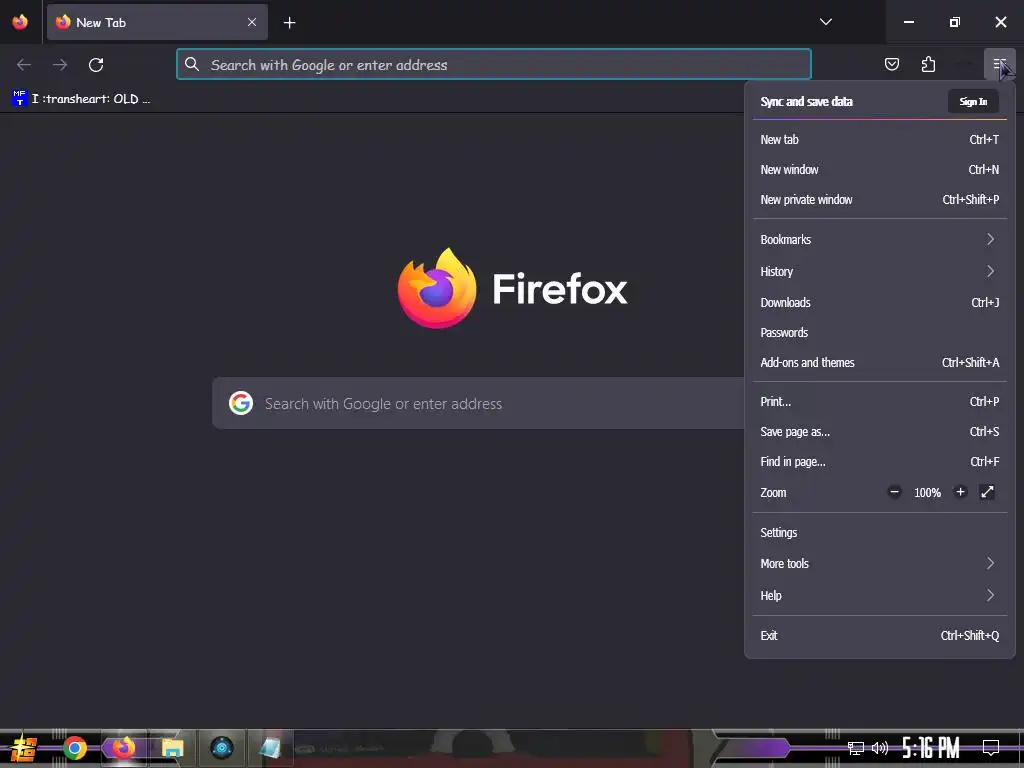Screen dimensions: 1024x768
Task: Click the 5:16 PM clock
Action: (931, 748)
